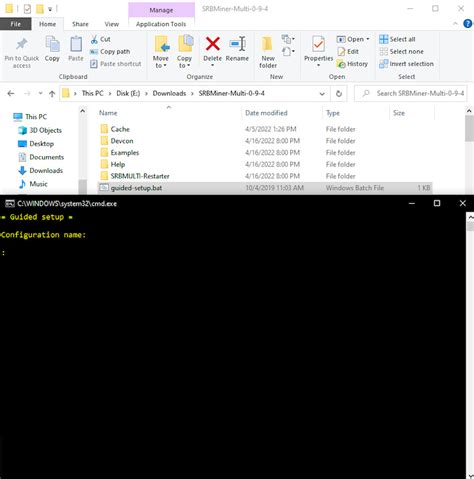Open recent locations dropdown
Viewport: 474px width, 479px height.
[40, 94]
